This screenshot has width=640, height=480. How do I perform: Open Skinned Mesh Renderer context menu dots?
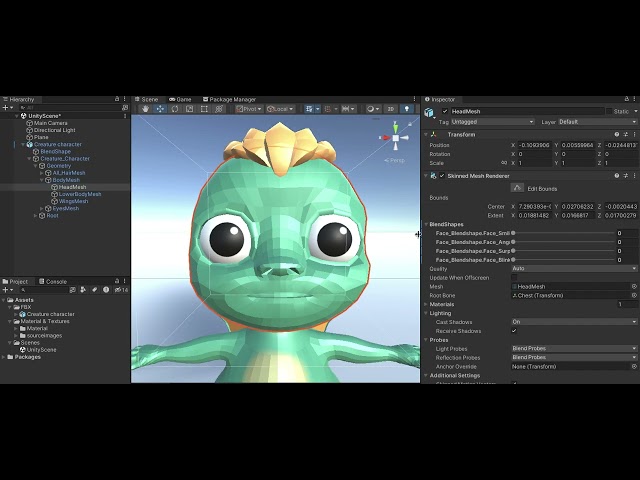[x=635, y=176]
